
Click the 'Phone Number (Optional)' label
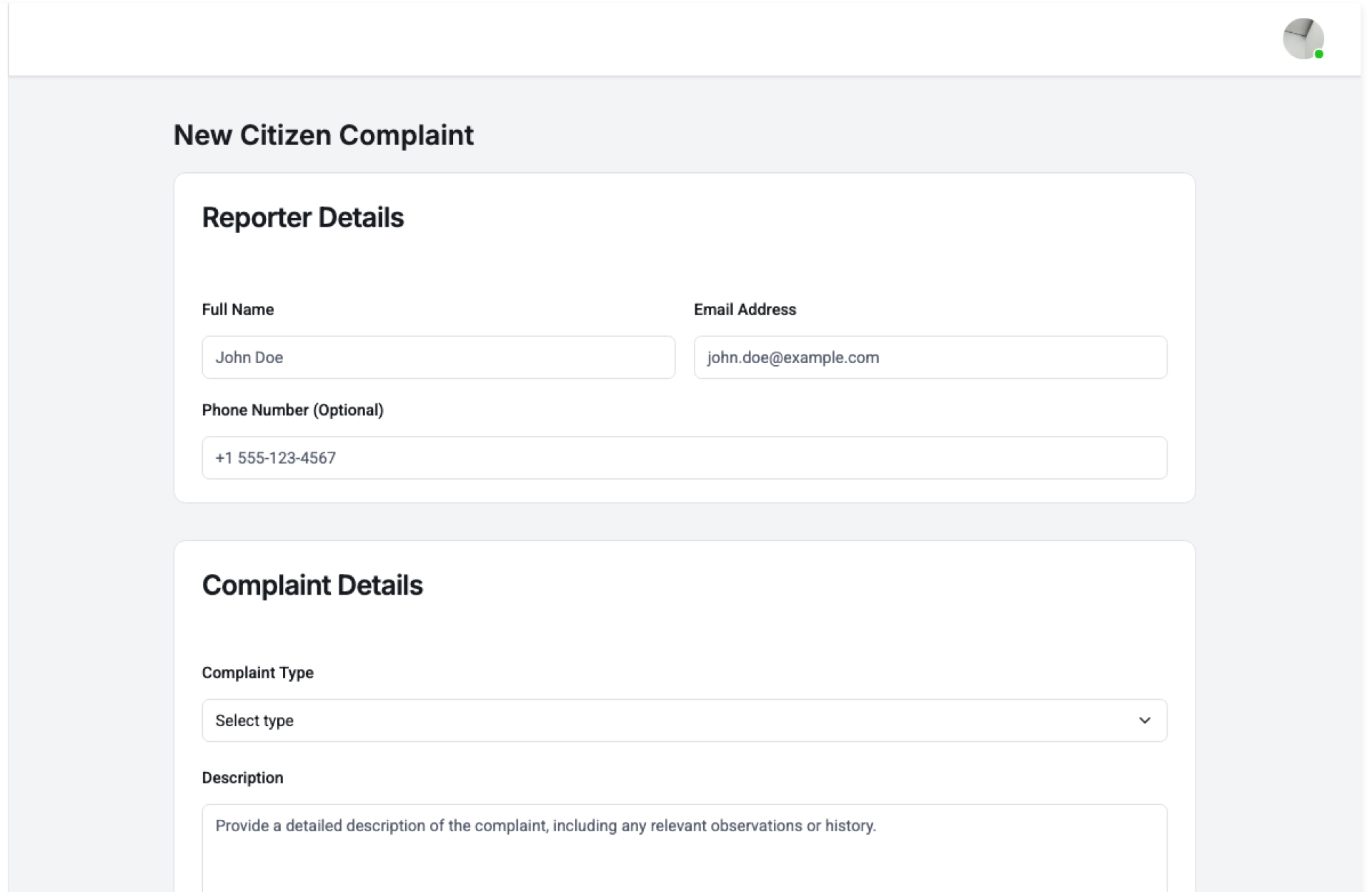coord(292,410)
